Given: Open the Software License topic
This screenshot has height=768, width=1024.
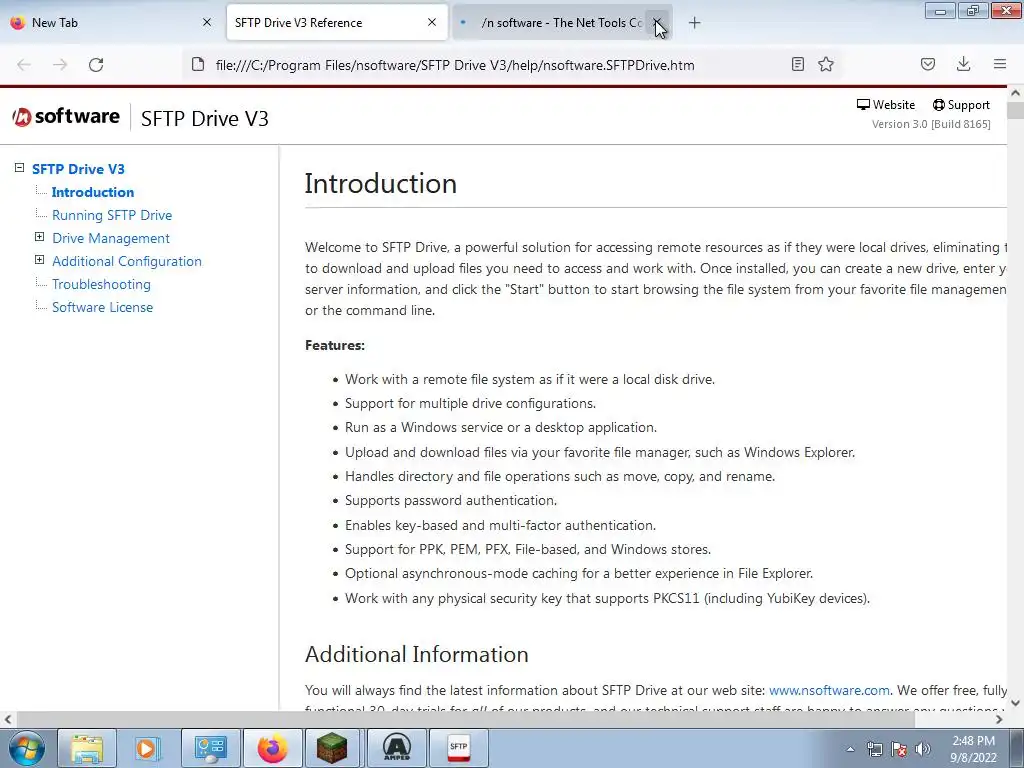Looking at the screenshot, I should 103,307.
